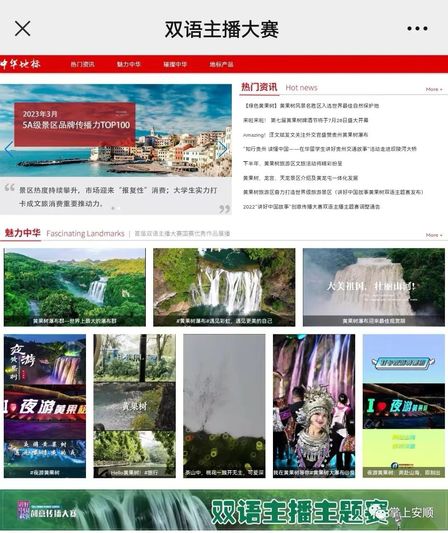Open the #夜游黄果树 night tour video
Screen dimensions: 448x533
(x=45, y=406)
